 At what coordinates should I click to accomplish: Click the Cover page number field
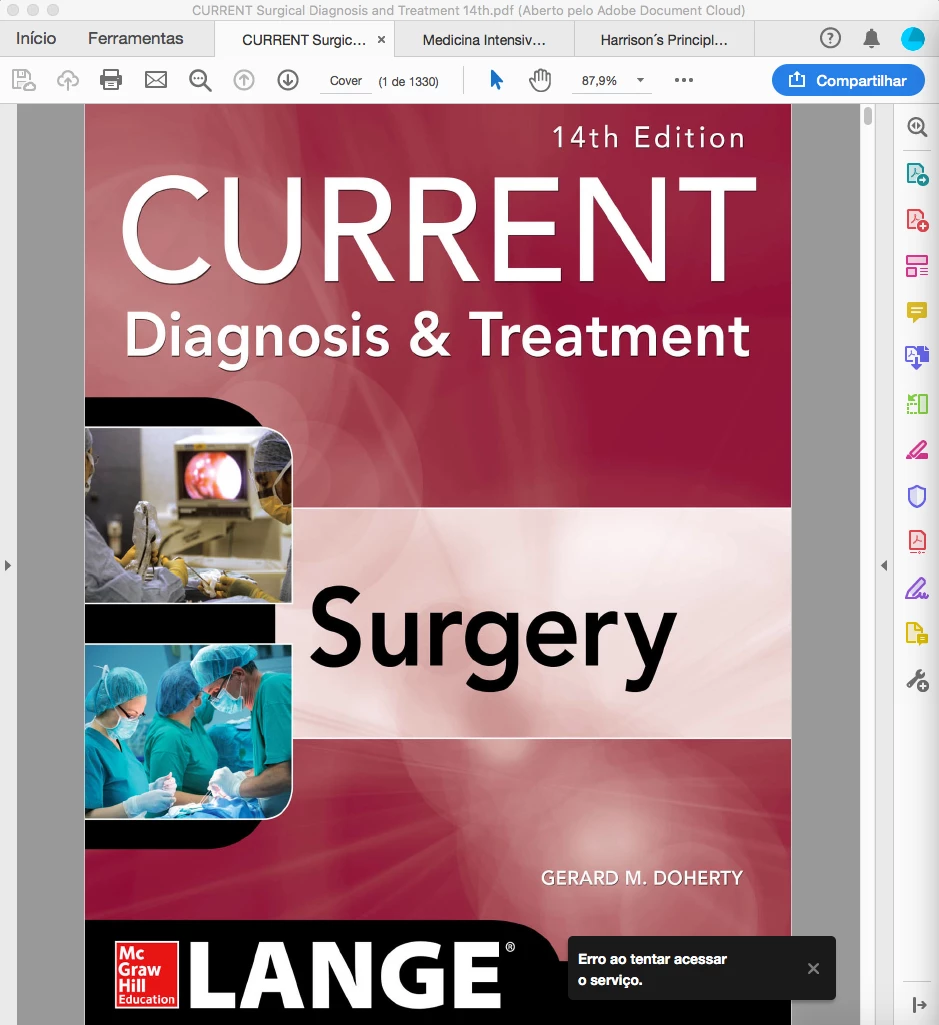[346, 81]
